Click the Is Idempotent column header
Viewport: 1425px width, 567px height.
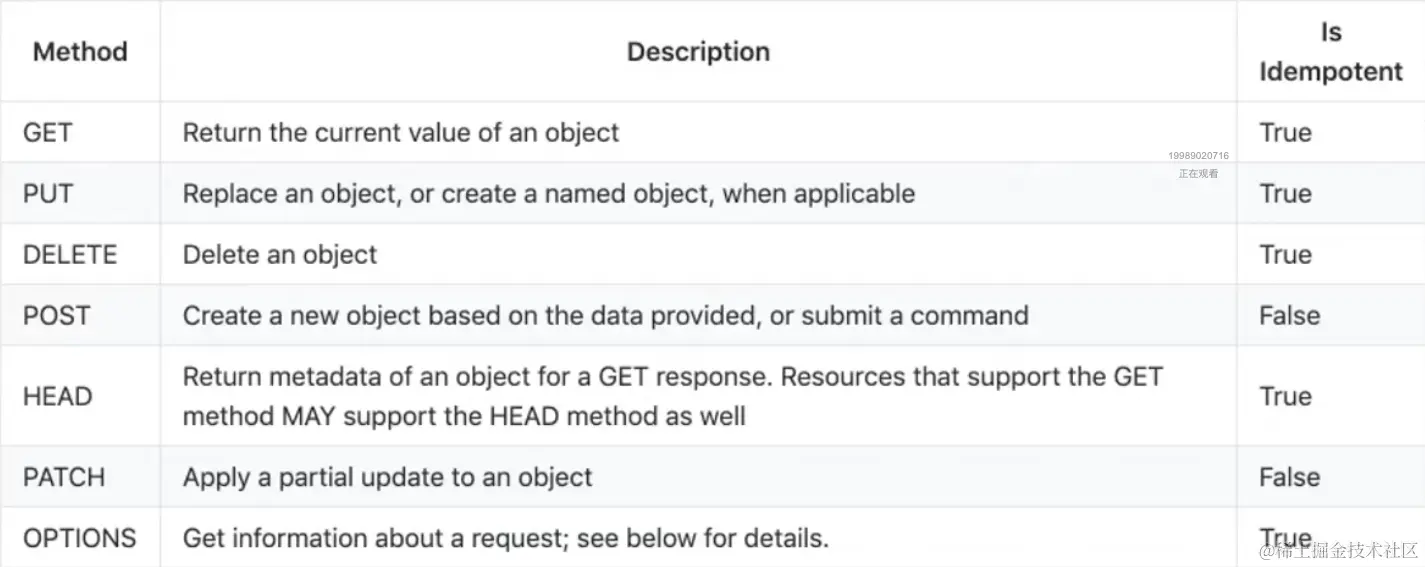pos(1330,52)
